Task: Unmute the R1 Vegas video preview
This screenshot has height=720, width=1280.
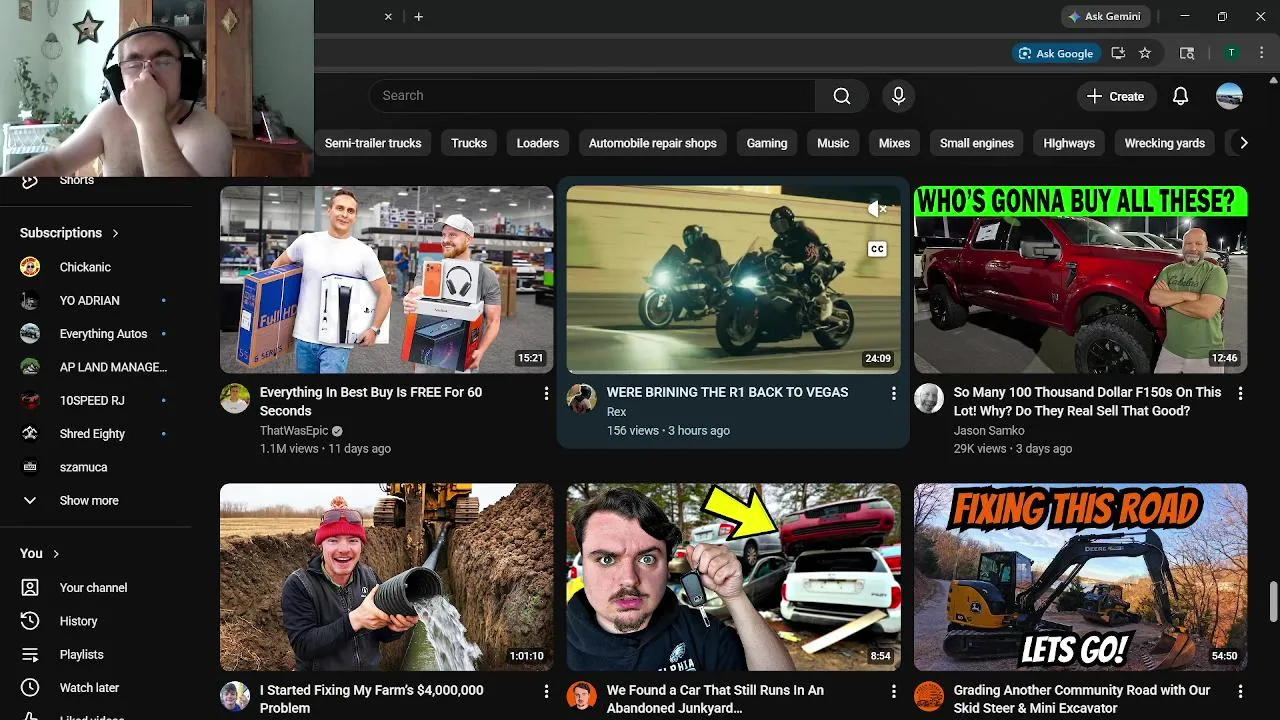Action: pyautogui.click(x=877, y=209)
